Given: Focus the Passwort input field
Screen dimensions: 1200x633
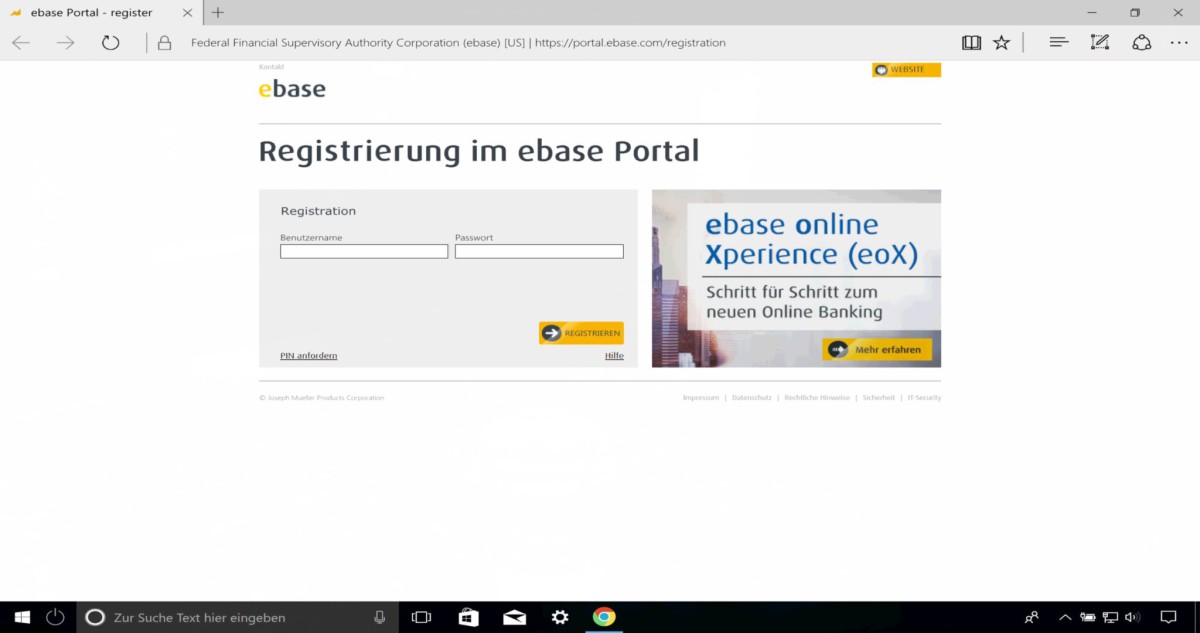Looking at the screenshot, I should 539,252.
